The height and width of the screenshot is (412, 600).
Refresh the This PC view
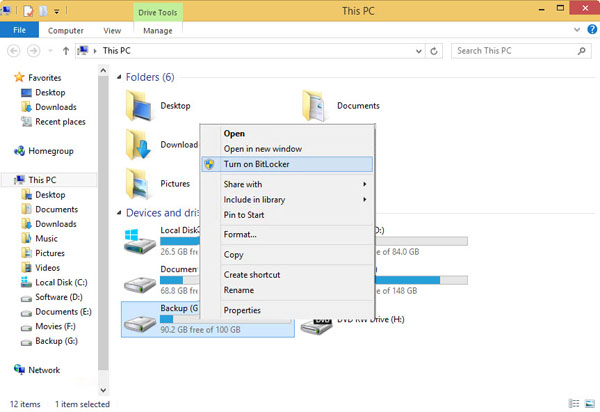434,51
